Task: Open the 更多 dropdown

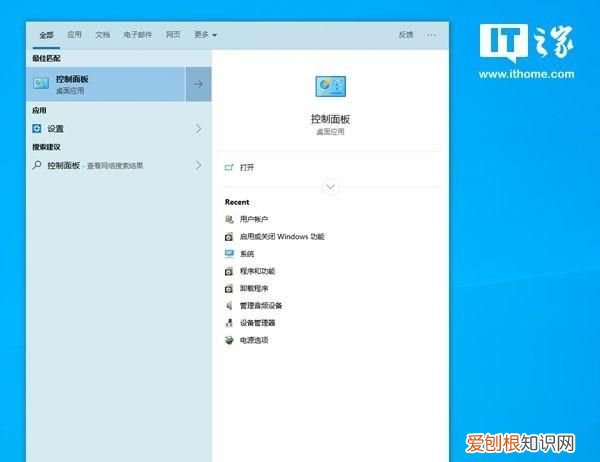Action: [205, 35]
